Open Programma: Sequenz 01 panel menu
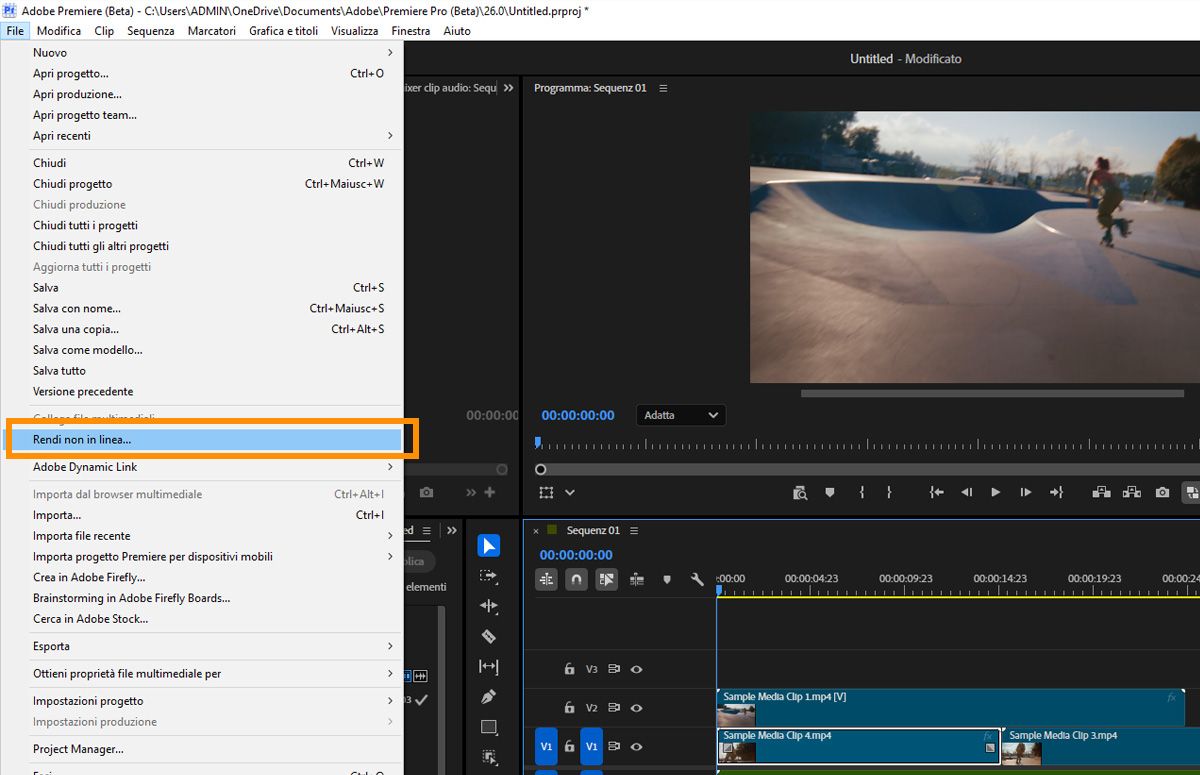 click(663, 88)
